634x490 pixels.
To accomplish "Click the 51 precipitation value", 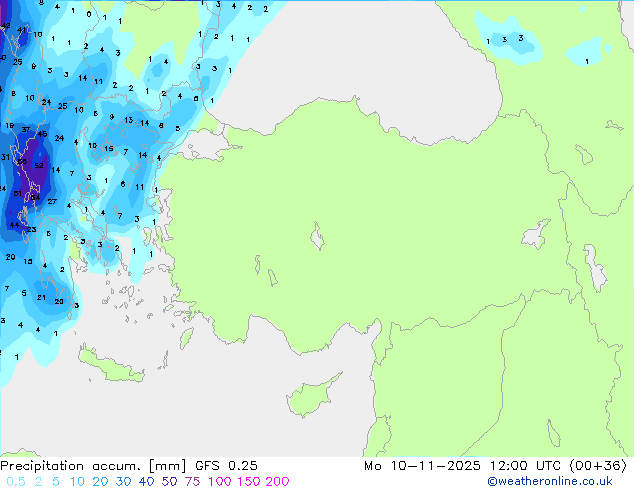I will click(17, 194).
